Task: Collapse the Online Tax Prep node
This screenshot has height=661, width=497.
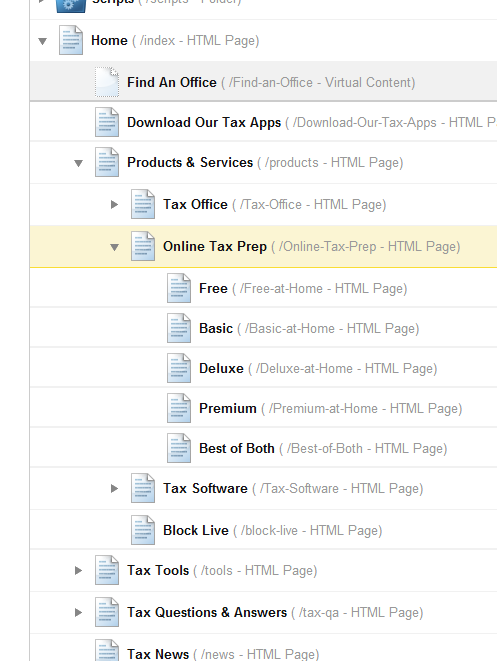Action: [114, 247]
